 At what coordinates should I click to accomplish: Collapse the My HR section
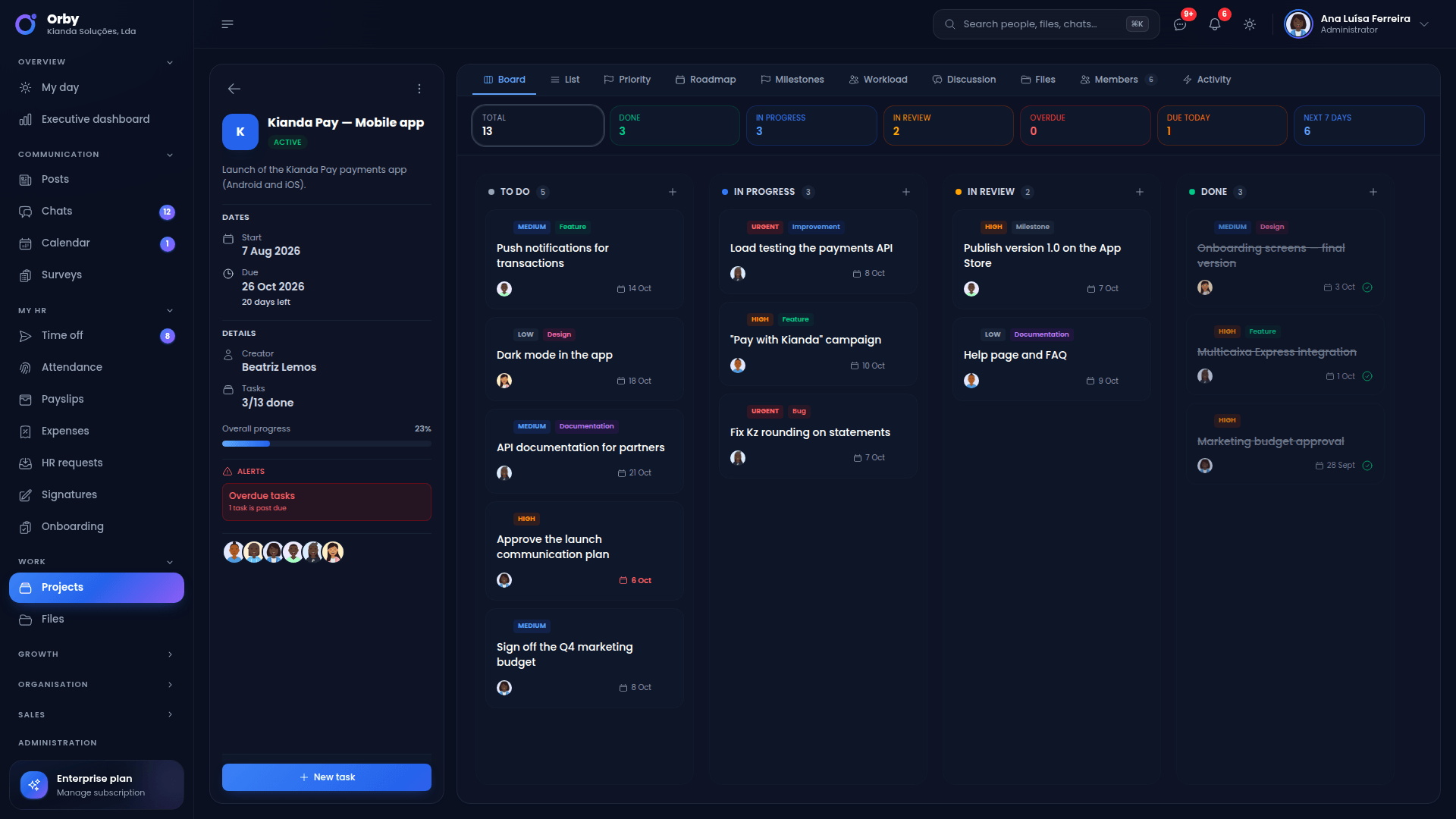point(170,311)
